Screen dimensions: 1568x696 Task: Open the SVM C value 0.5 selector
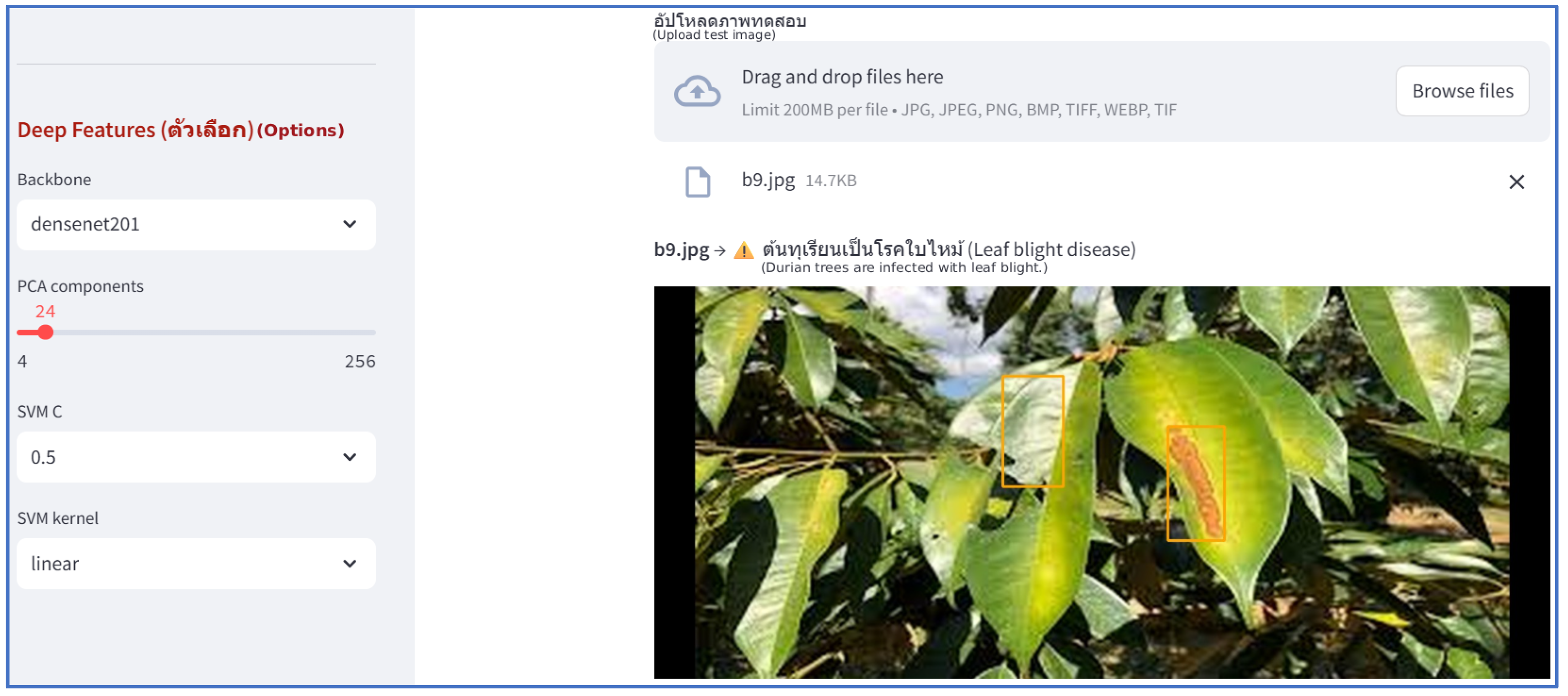point(196,457)
